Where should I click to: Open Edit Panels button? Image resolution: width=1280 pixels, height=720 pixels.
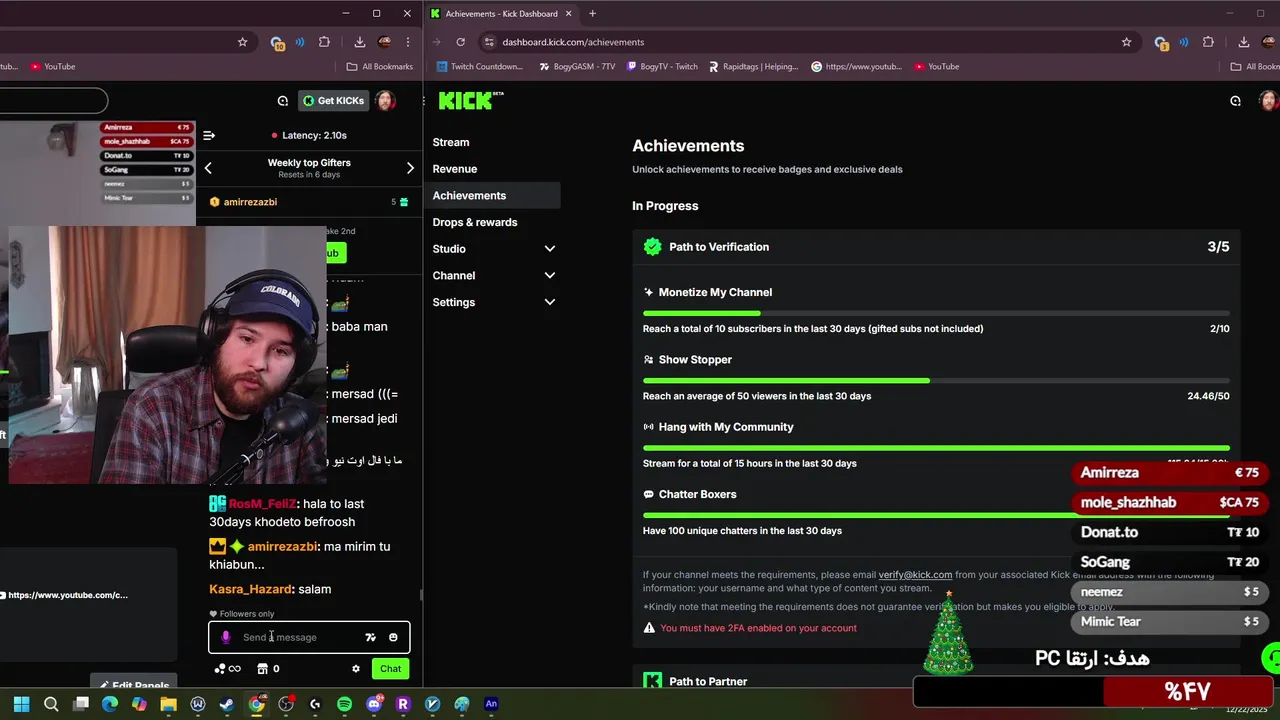(x=134, y=684)
